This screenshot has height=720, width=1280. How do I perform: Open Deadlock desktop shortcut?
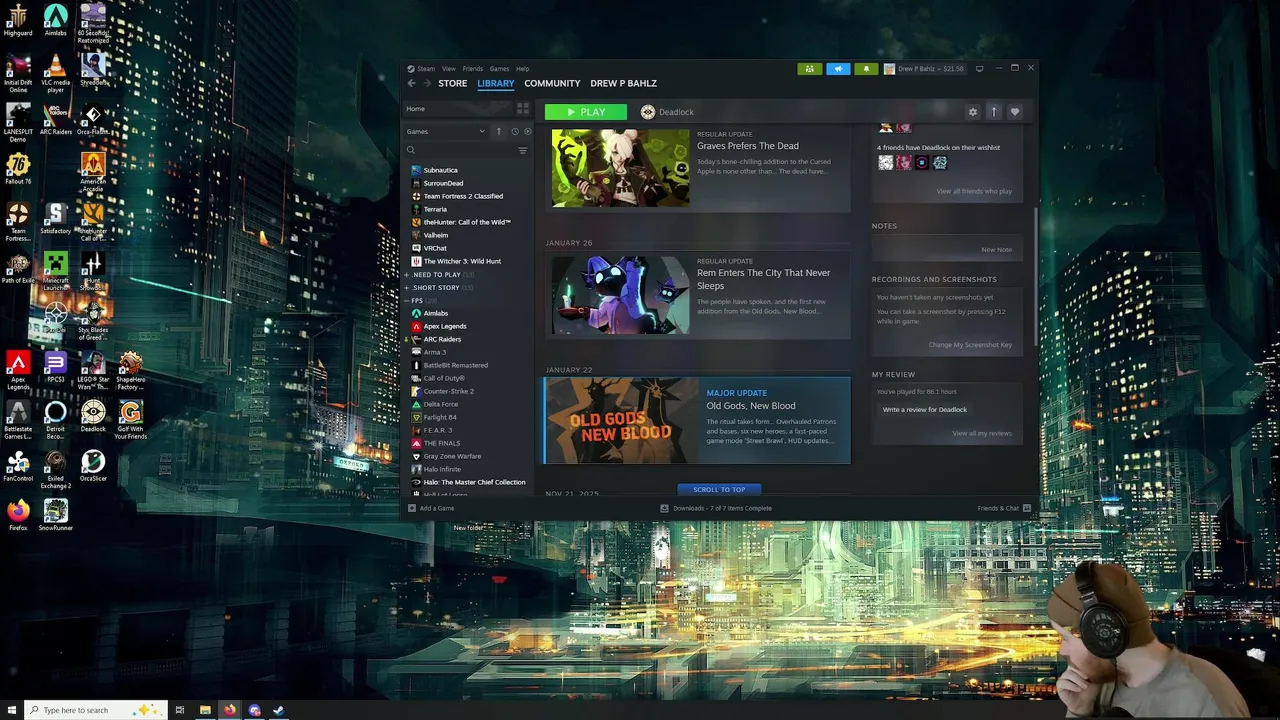click(93, 416)
